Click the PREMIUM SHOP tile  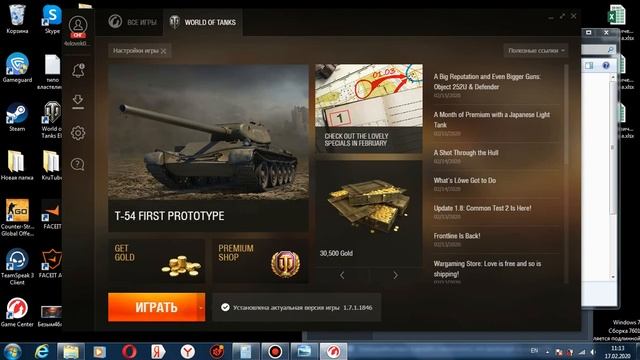[x=260, y=261]
